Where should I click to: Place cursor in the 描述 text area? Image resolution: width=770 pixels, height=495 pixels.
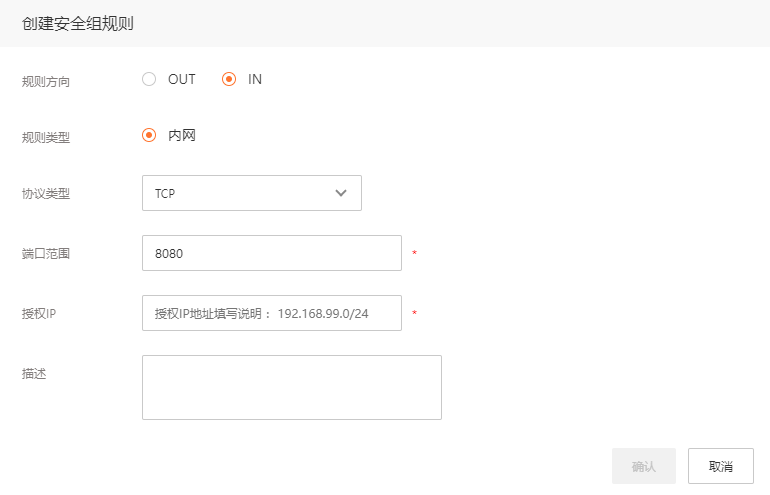pos(292,387)
